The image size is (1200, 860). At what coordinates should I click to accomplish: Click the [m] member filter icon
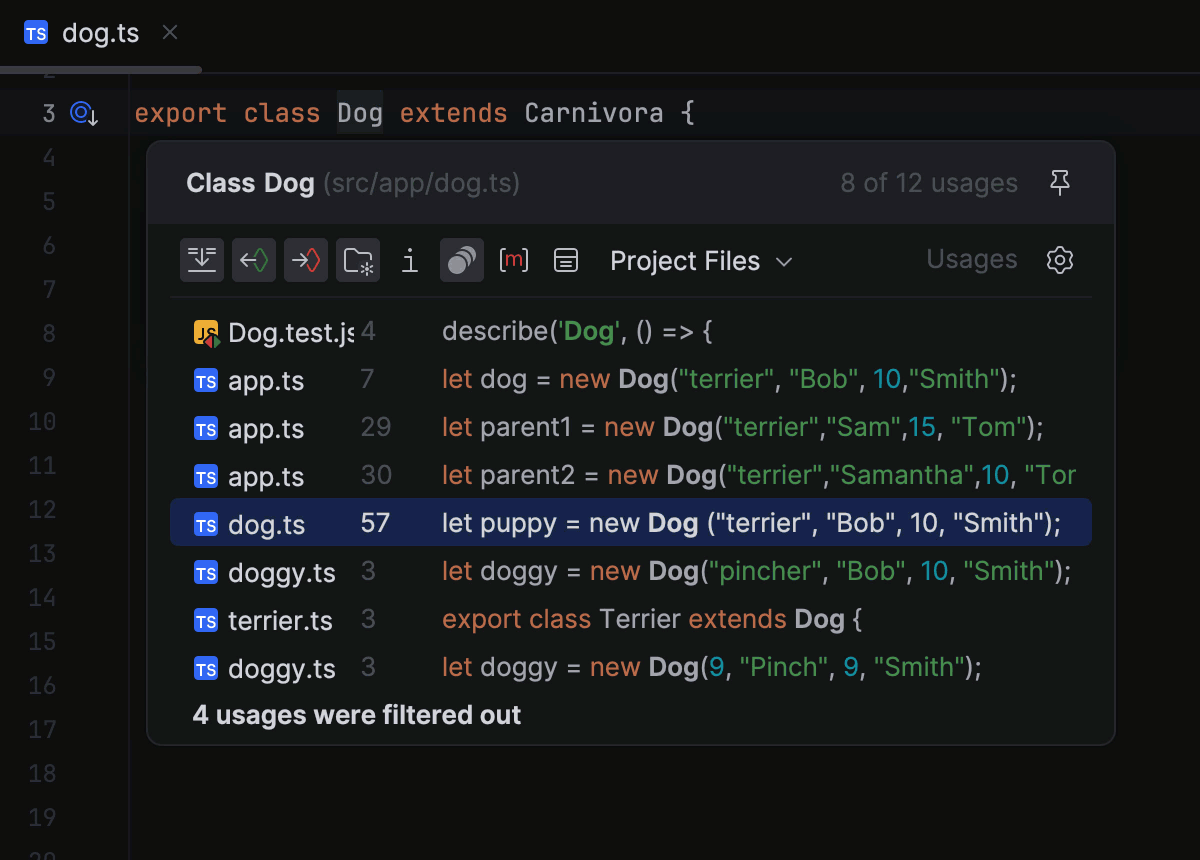[513, 260]
